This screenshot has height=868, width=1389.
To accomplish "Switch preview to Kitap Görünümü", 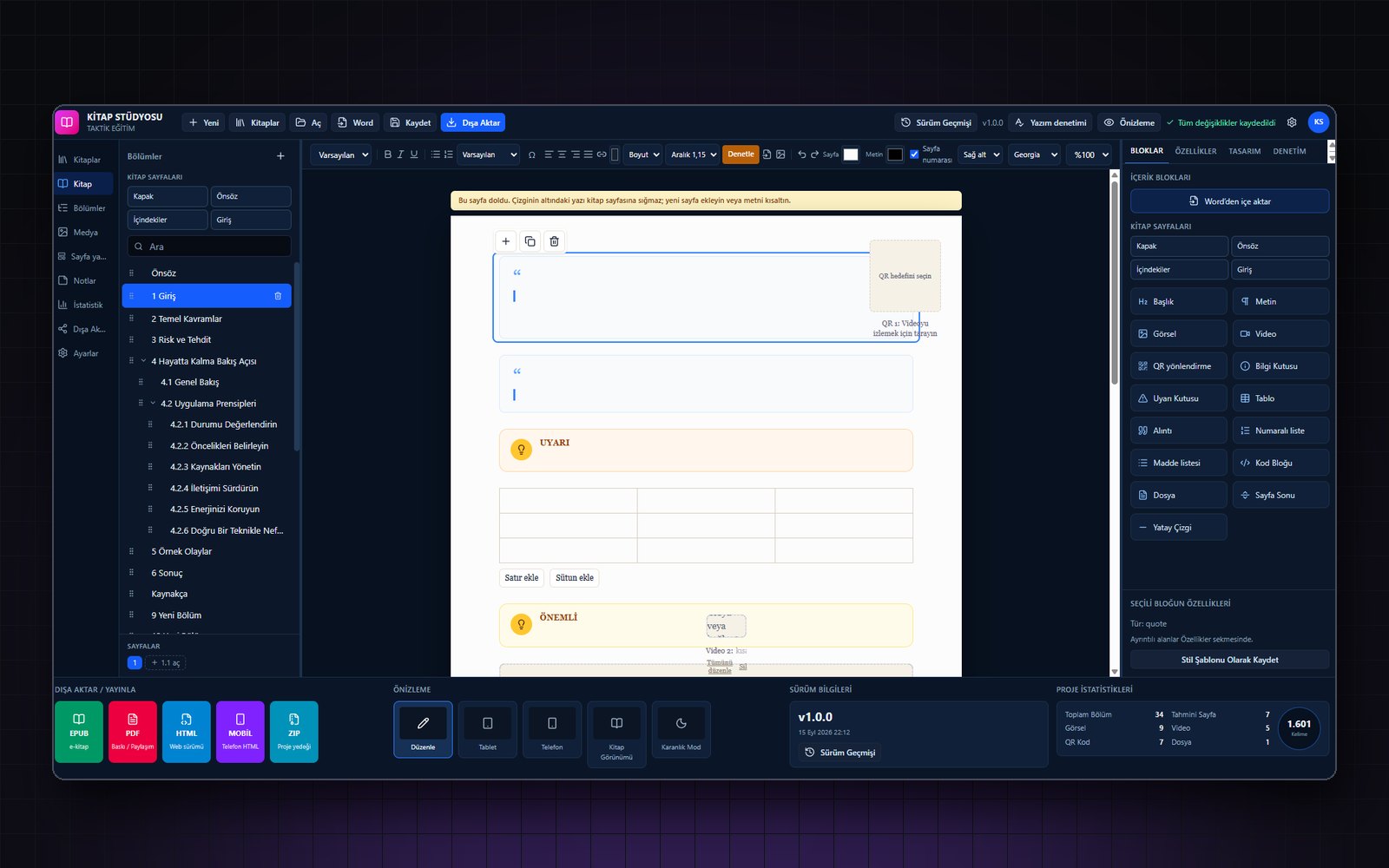I will tap(616, 734).
